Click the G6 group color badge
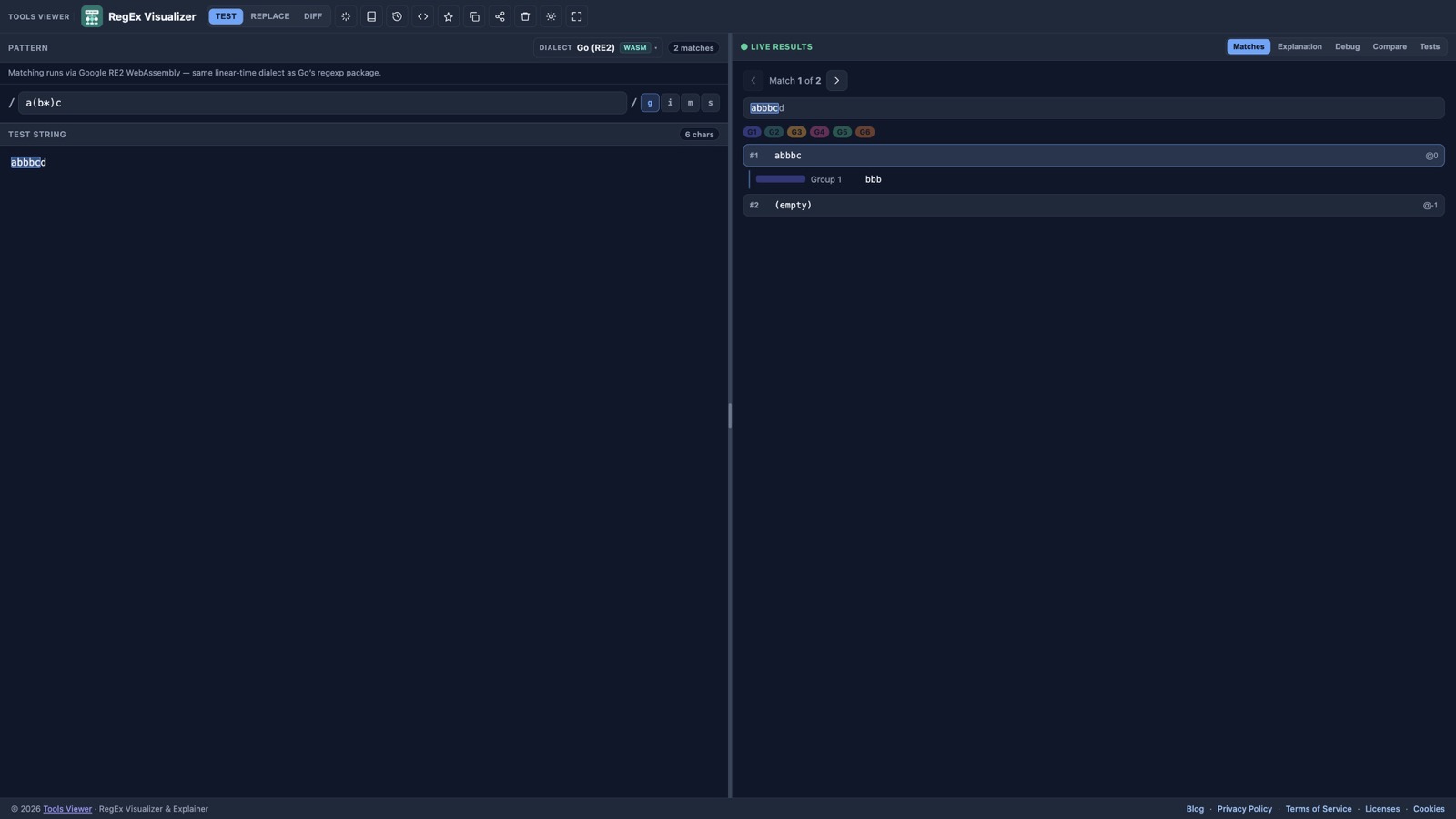The width and height of the screenshot is (1456, 819). tap(864, 132)
